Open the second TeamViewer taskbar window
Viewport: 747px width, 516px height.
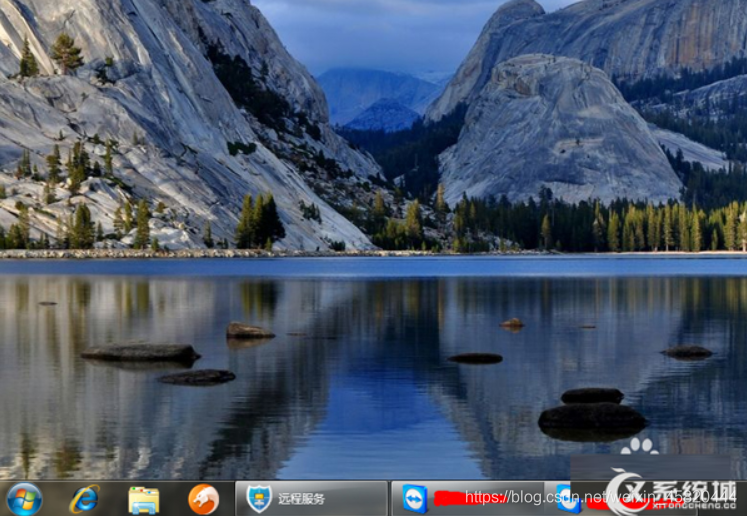click(x=619, y=499)
